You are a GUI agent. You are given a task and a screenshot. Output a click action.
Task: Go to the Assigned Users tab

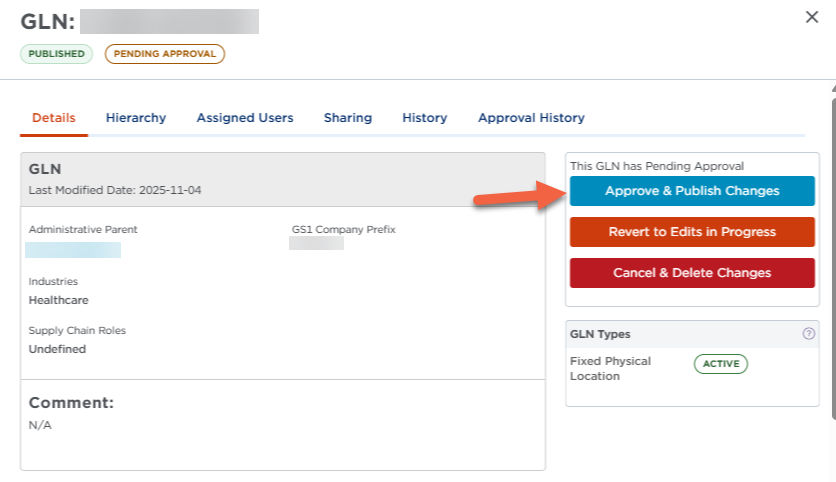(245, 118)
